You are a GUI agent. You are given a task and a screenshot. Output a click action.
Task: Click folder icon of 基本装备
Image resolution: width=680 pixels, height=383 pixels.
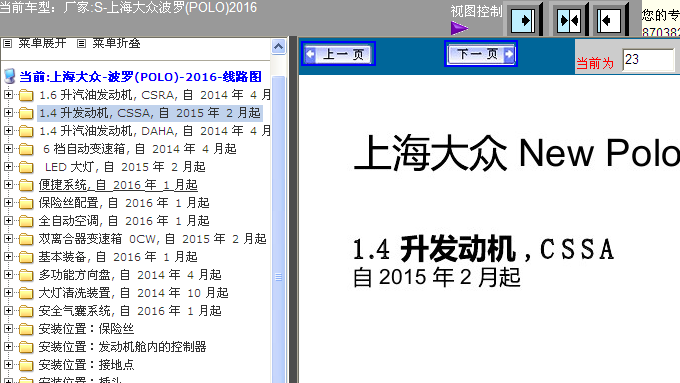(x=26, y=257)
